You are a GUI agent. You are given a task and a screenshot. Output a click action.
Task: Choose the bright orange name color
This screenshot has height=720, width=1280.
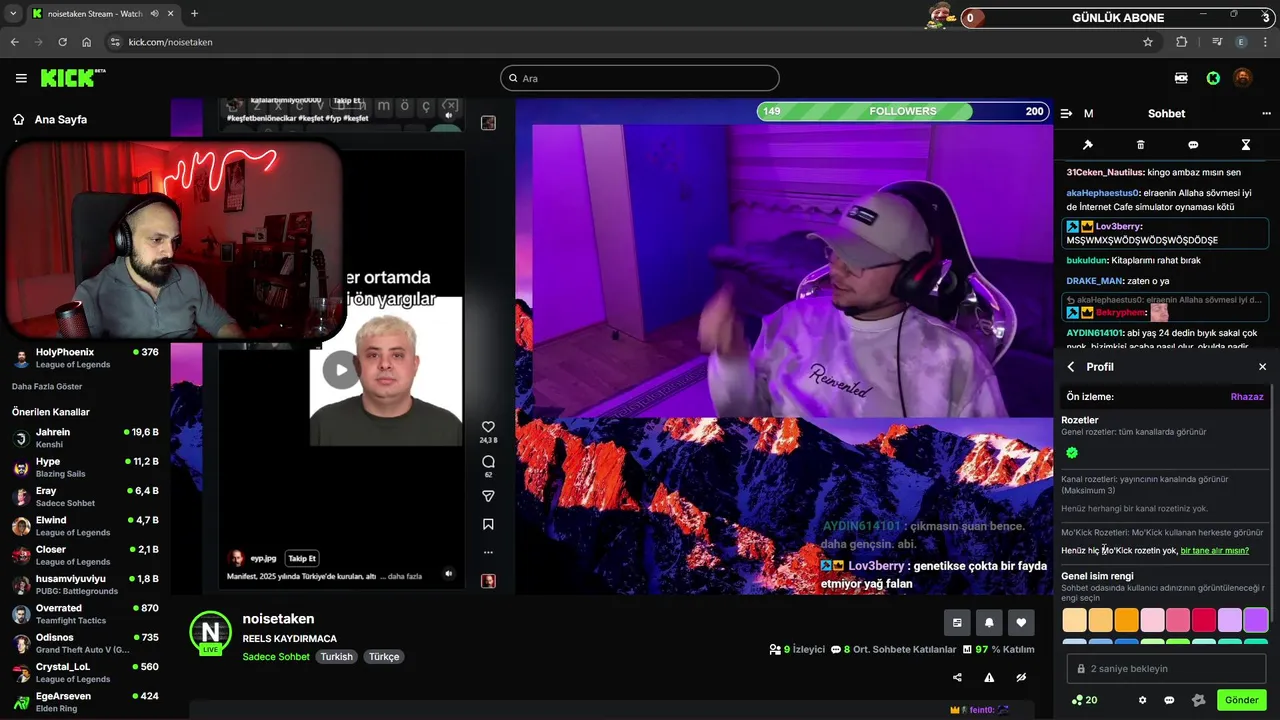pyautogui.click(x=1126, y=620)
